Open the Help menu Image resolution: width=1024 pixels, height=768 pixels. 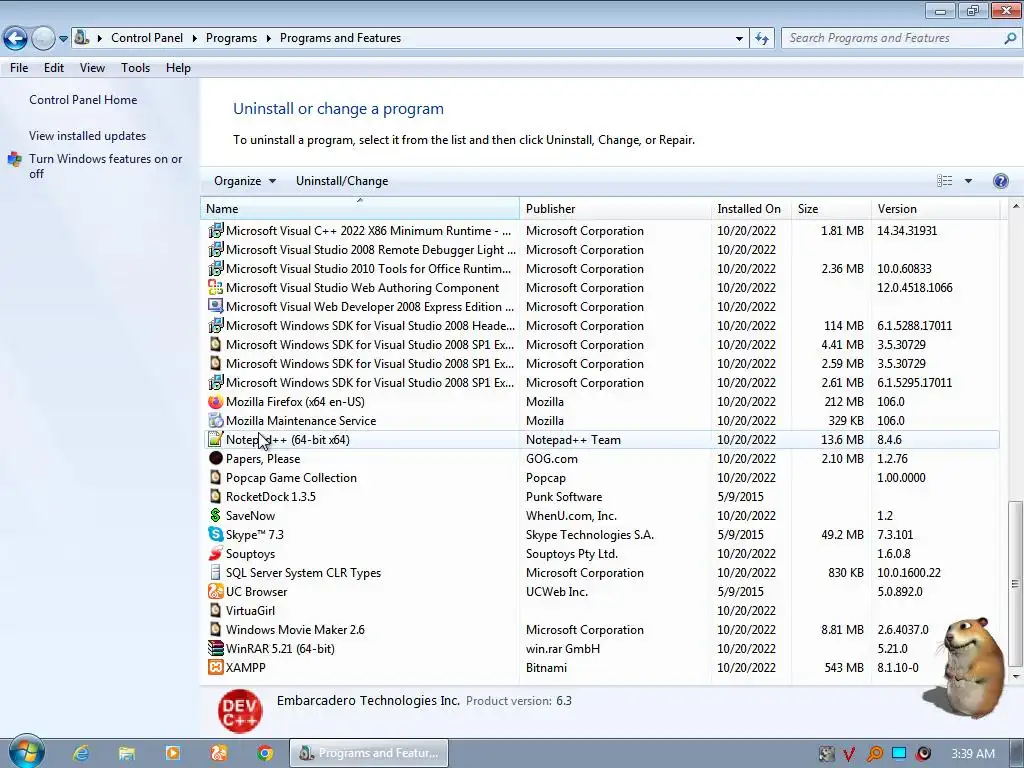[178, 68]
